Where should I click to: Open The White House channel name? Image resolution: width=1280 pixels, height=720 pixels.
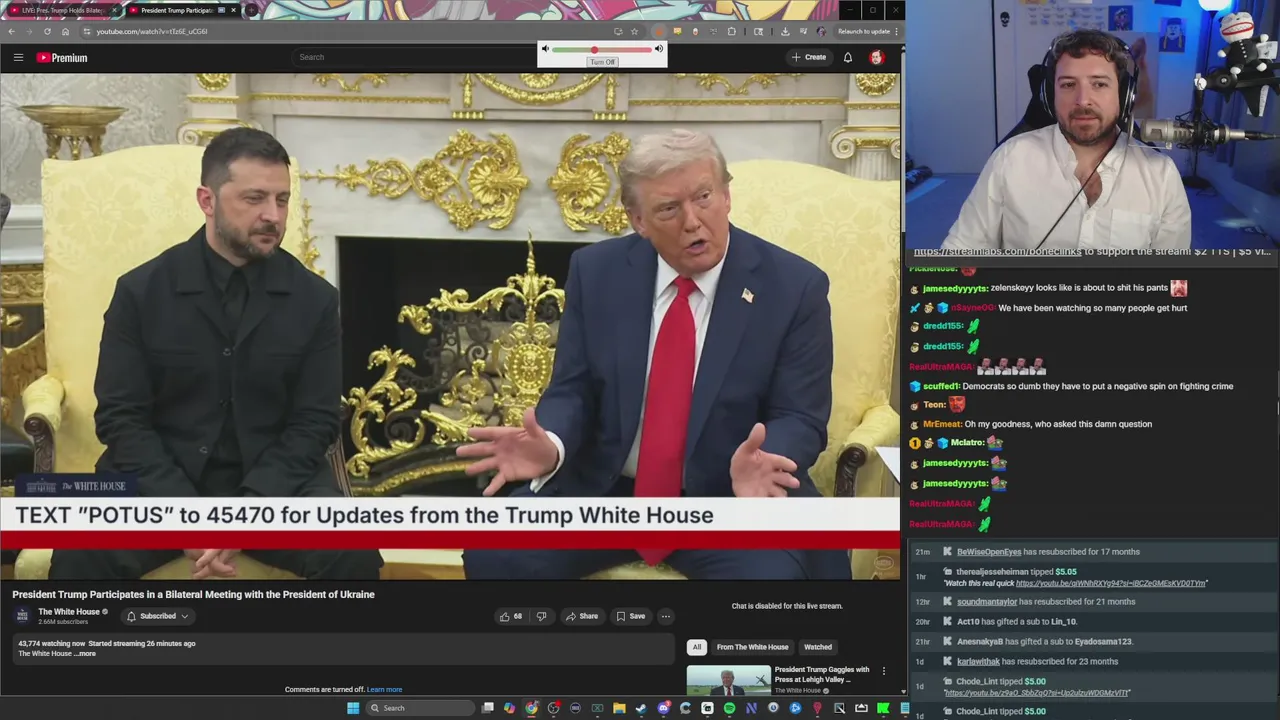tap(69, 612)
